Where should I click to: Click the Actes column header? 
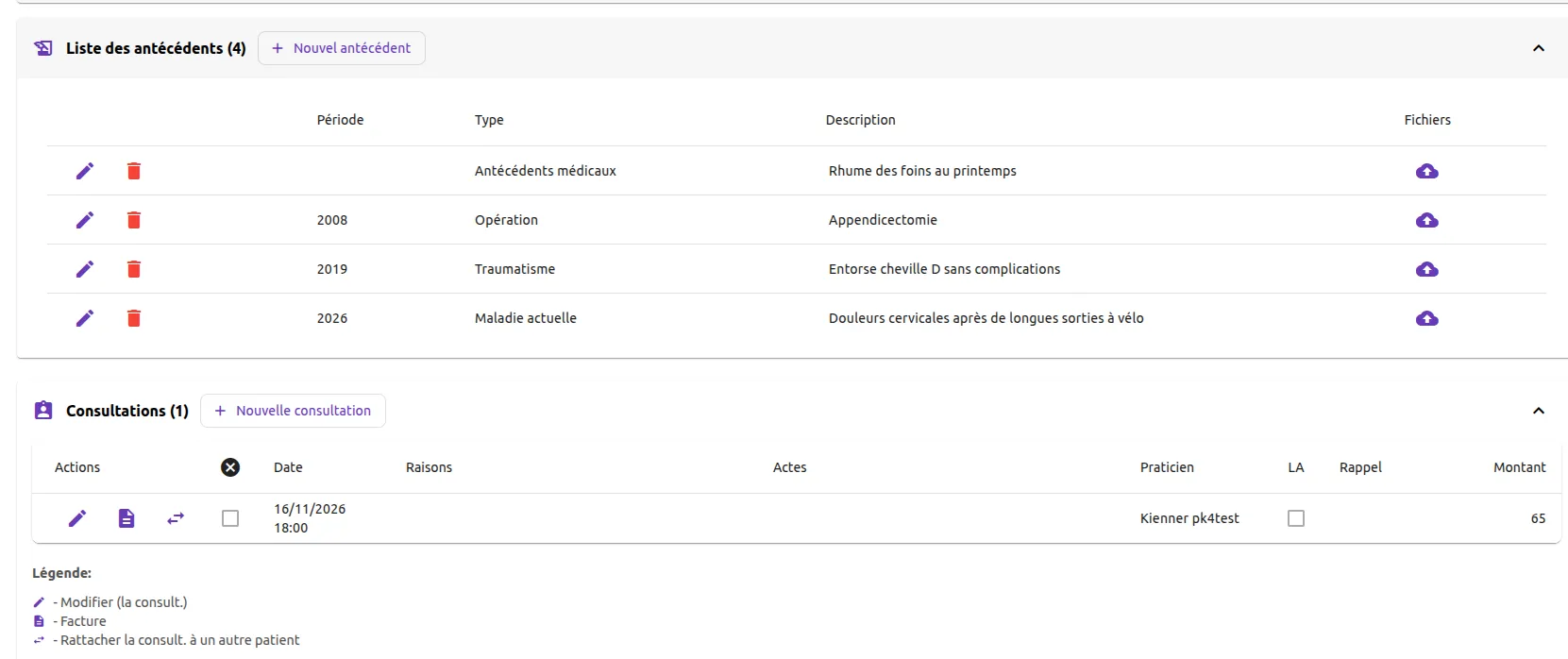tap(789, 467)
